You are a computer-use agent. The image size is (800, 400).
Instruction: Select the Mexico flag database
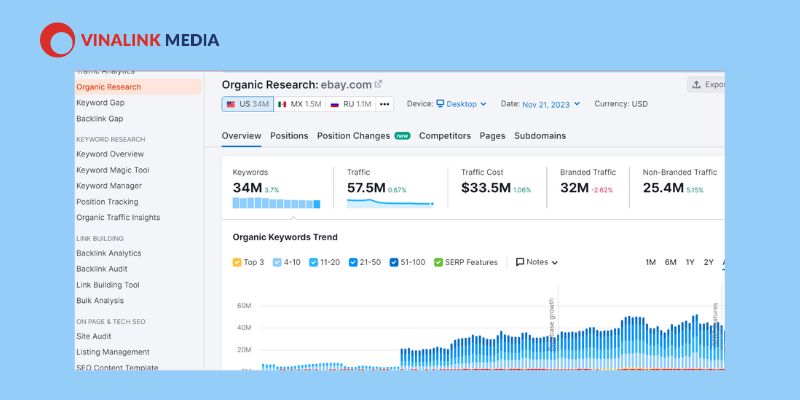[x=299, y=104]
